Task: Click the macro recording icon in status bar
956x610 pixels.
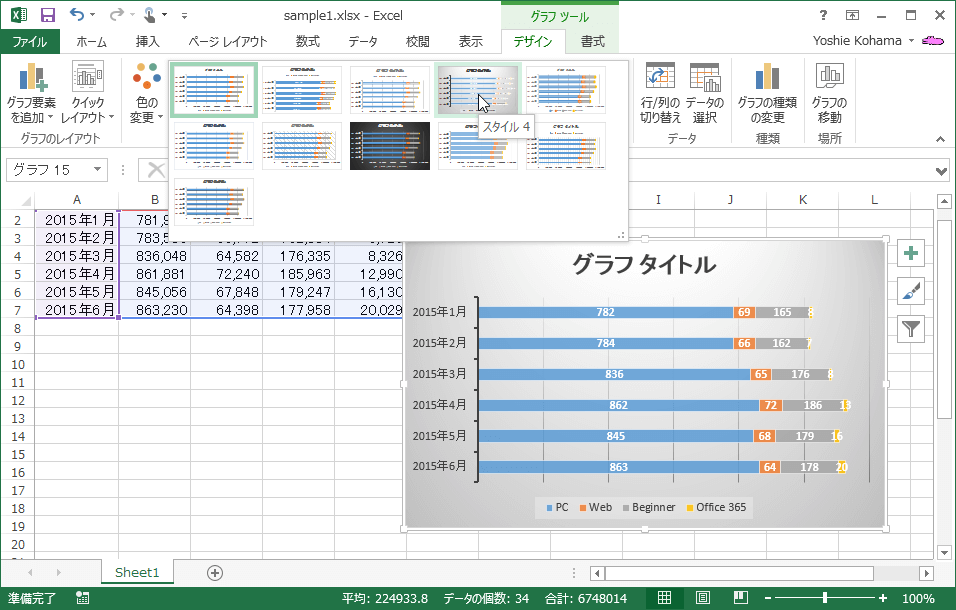Action: click(x=82, y=598)
